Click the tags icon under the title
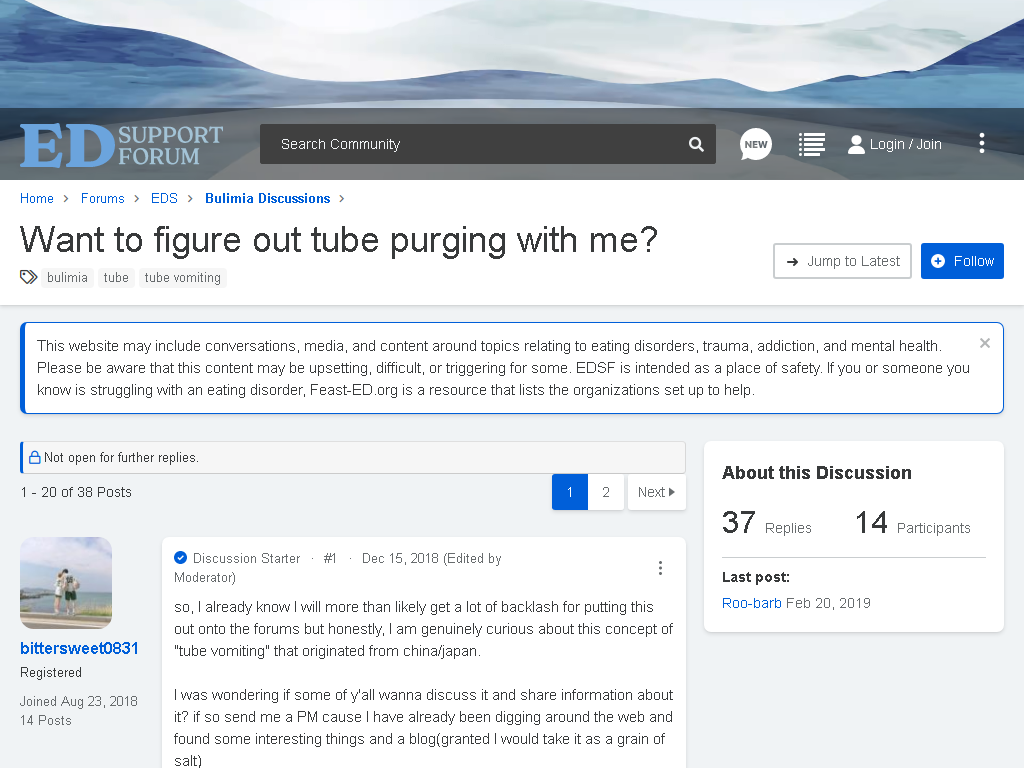Screen dimensions: 1024x768 click(x=29, y=278)
